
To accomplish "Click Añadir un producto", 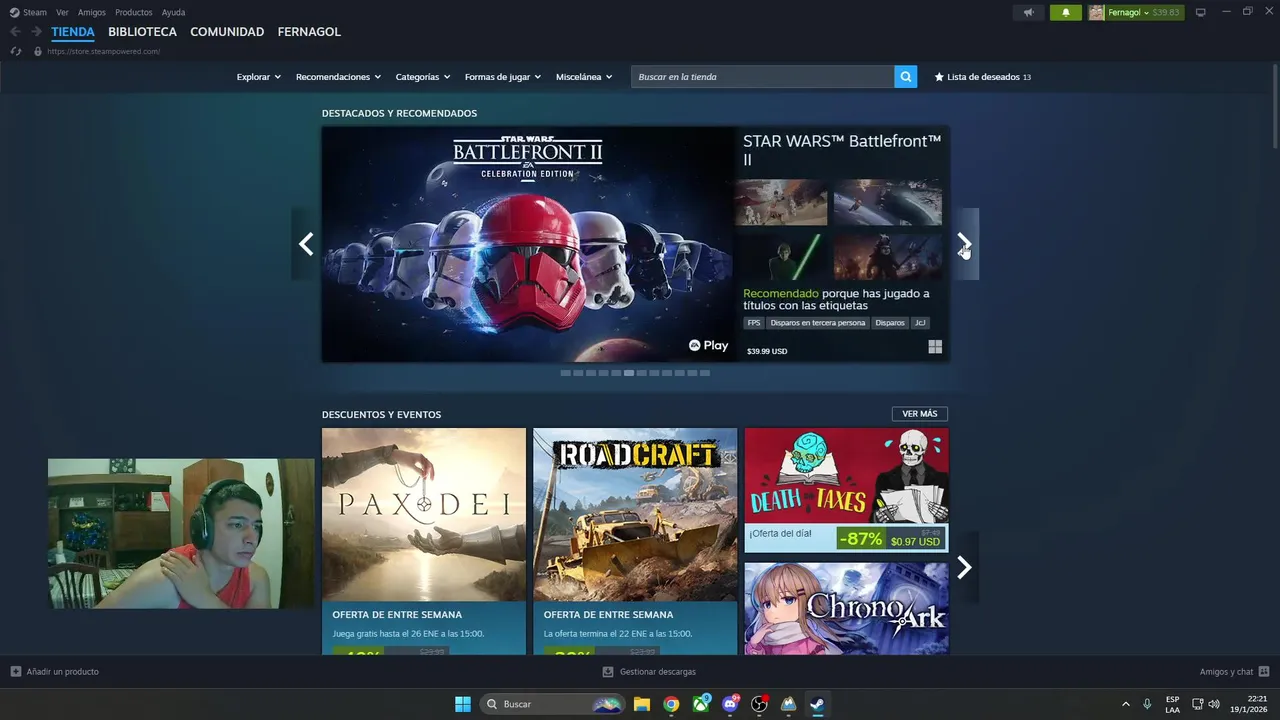I will (x=55, y=672).
